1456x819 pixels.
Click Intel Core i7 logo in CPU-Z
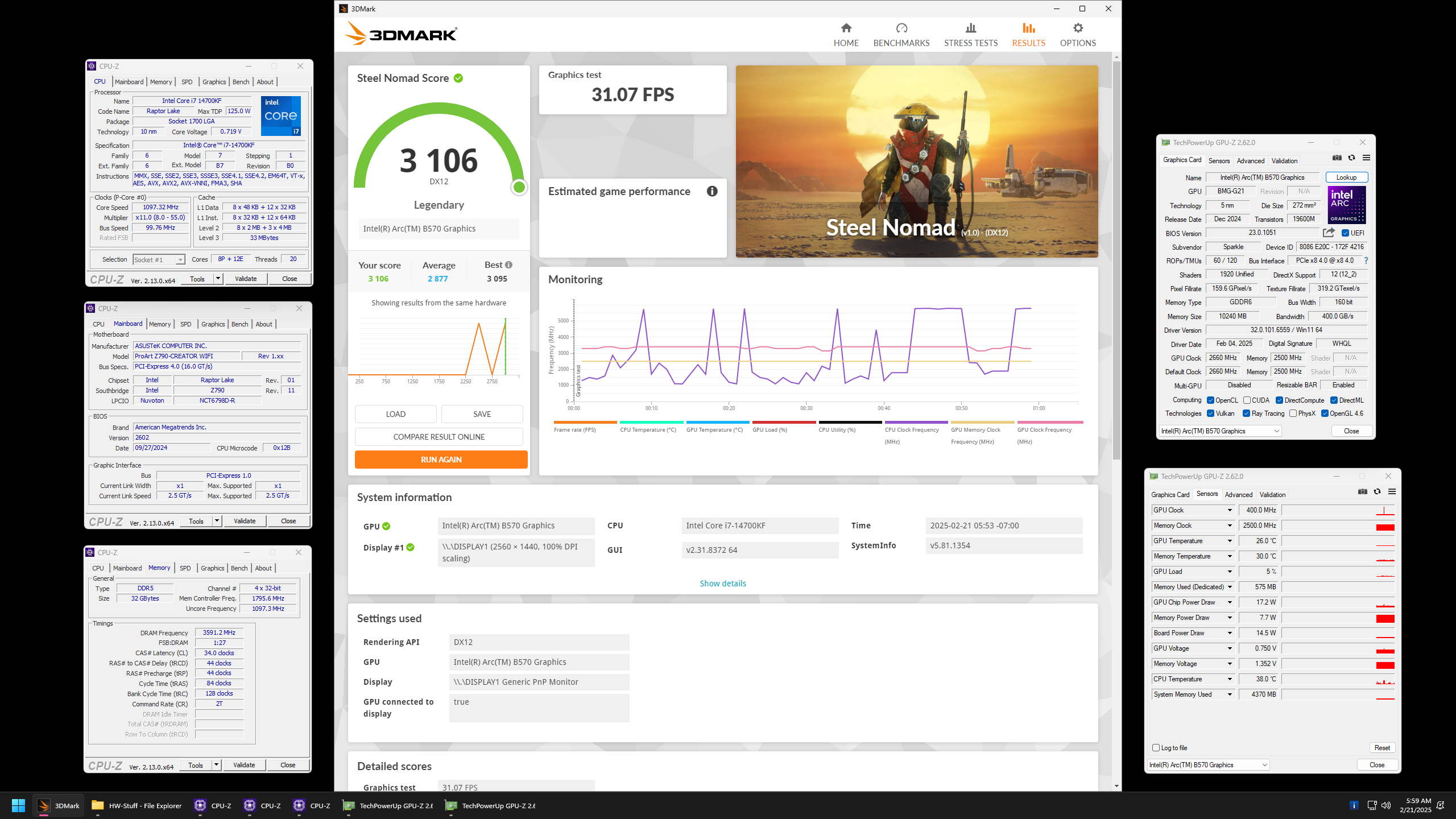(281, 116)
